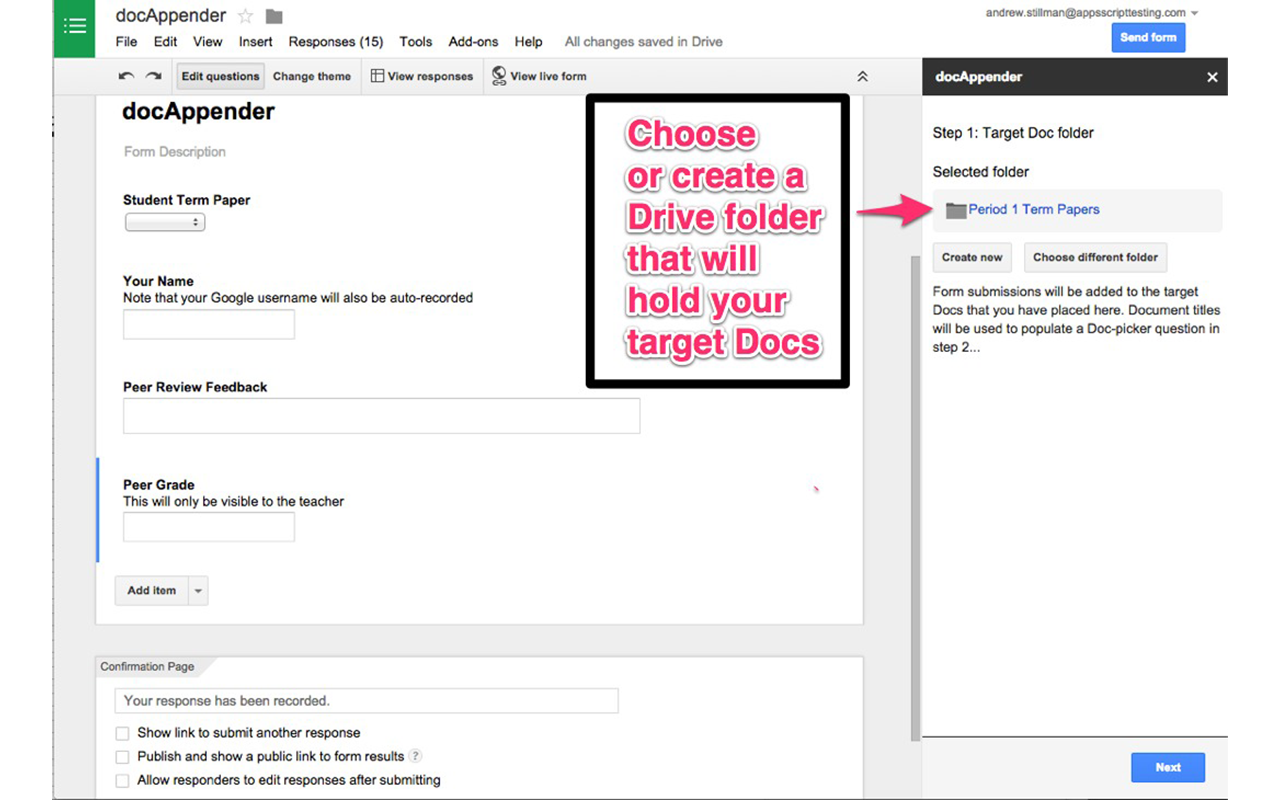Open the Edit menu

pyautogui.click(x=165, y=42)
